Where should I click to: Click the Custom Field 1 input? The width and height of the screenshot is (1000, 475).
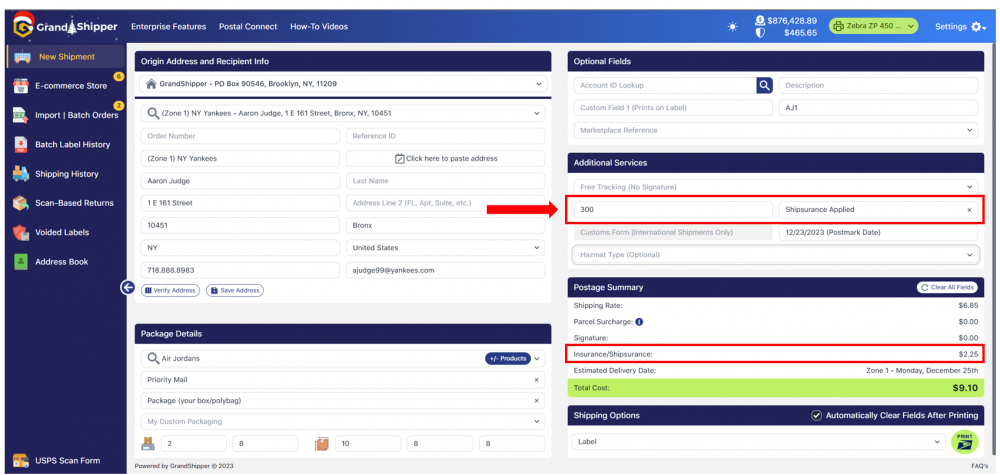(673, 108)
